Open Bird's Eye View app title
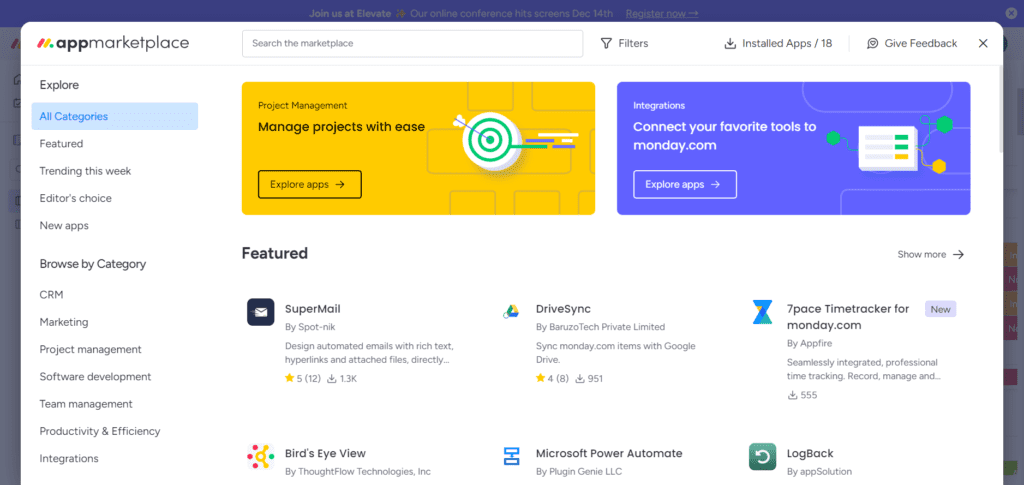Screen dimensions: 1024x485 pos(325,454)
